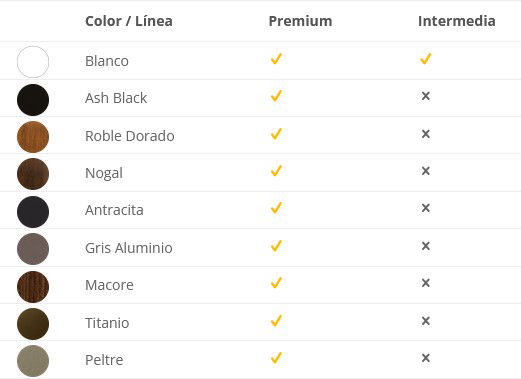Viewport: 521px width, 379px height.
Task: Select the white Blanco color swatch
Action: click(33, 62)
